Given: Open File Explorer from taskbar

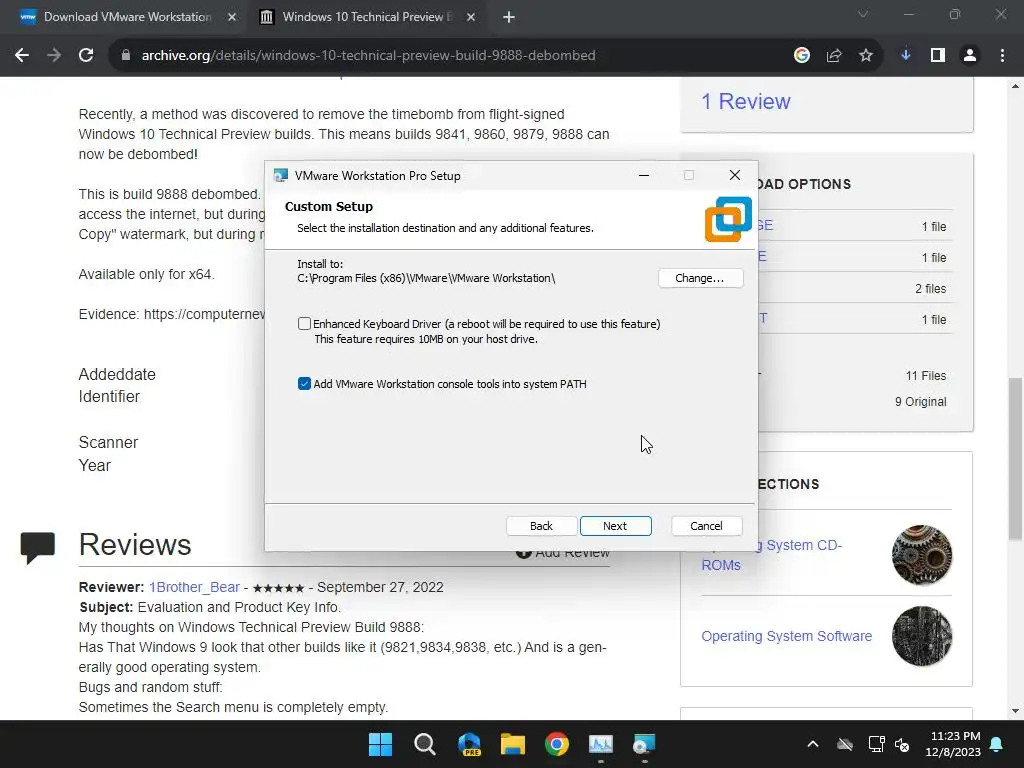Looking at the screenshot, I should pyautogui.click(x=513, y=744).
